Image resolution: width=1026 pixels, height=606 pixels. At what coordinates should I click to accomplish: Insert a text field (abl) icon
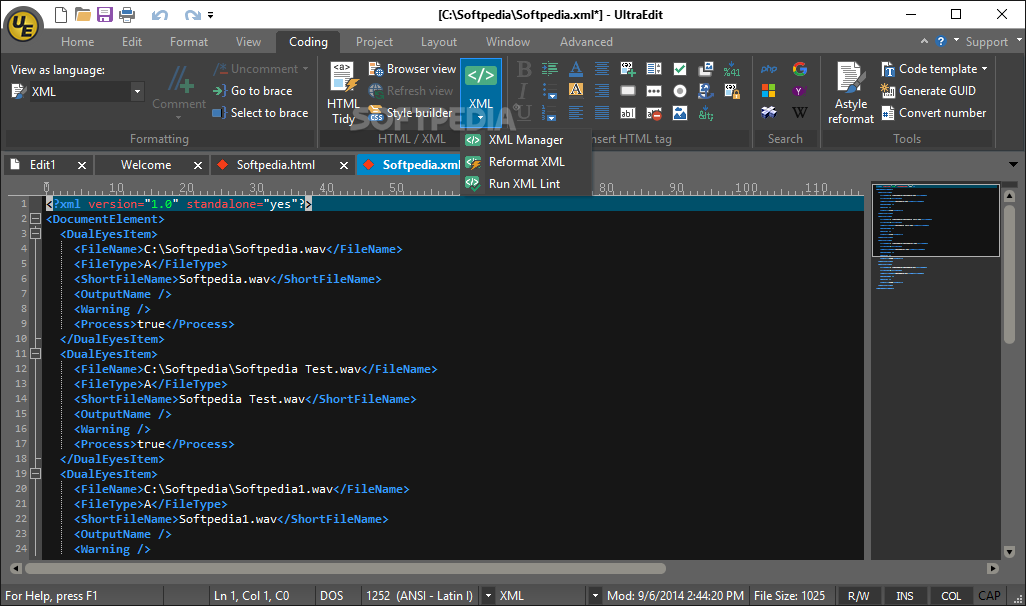(628, 113)
